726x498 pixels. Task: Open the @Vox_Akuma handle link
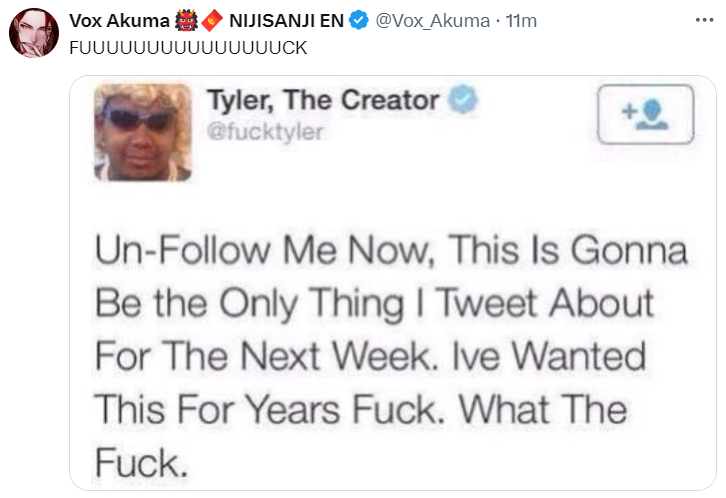(432, 21)
